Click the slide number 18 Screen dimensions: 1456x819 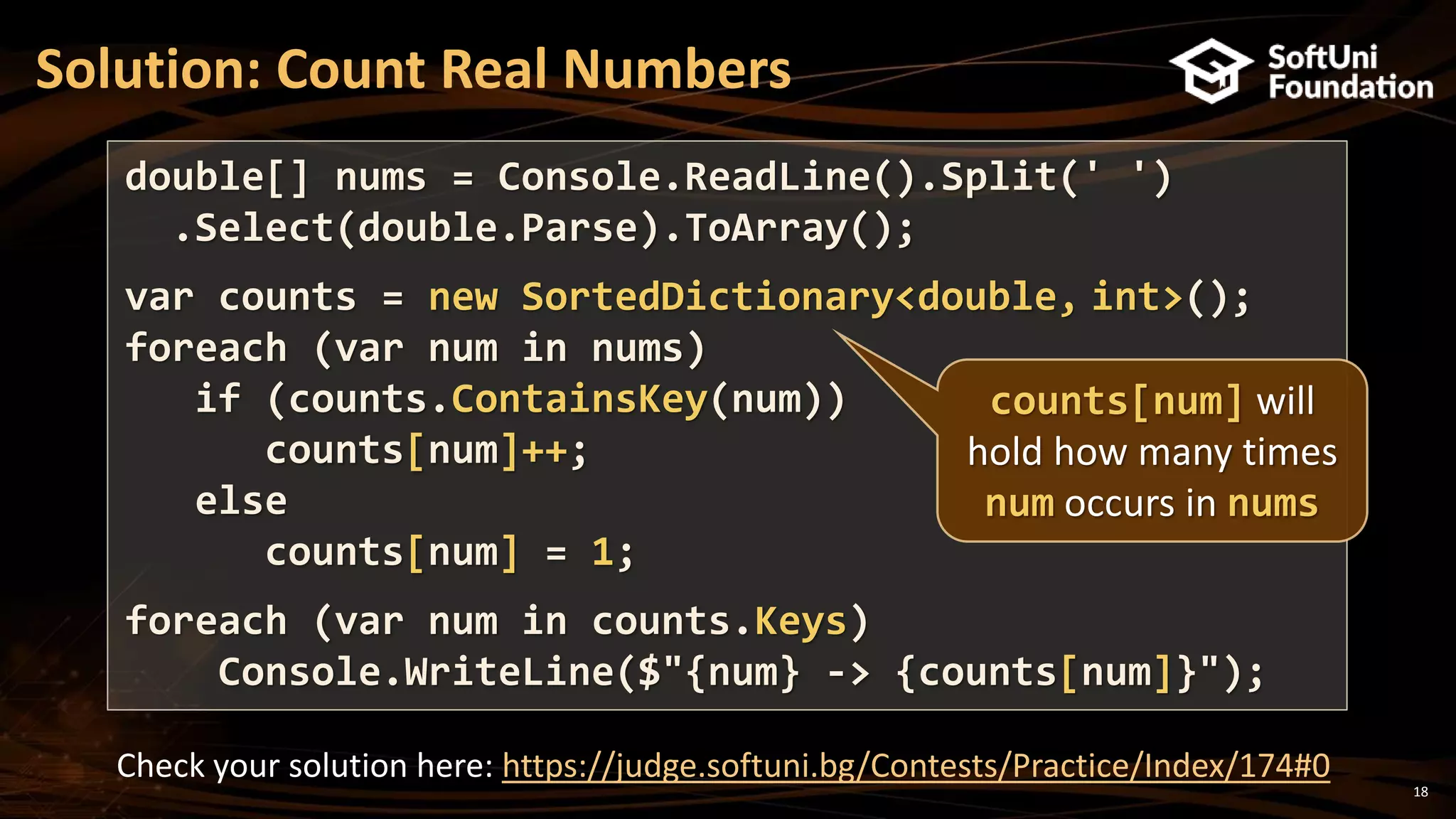(1420, 792)
